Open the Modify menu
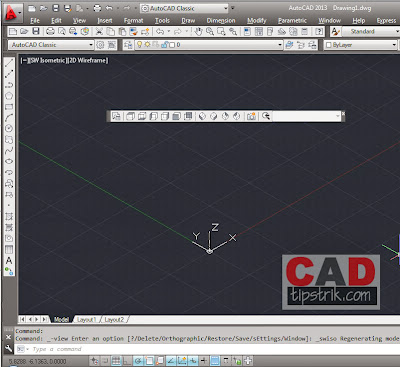Image resolution: width=400 pixels, height=367 pixels. (257, 21)
